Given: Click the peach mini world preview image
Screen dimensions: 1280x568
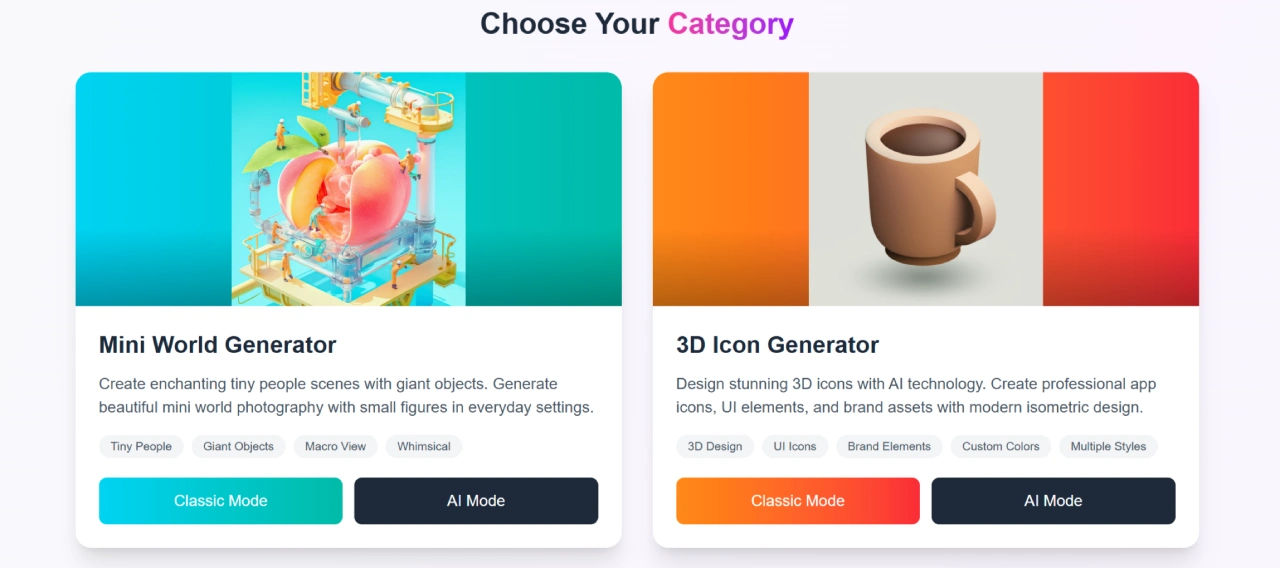Looking at the screenshot, I should point(348,189).
